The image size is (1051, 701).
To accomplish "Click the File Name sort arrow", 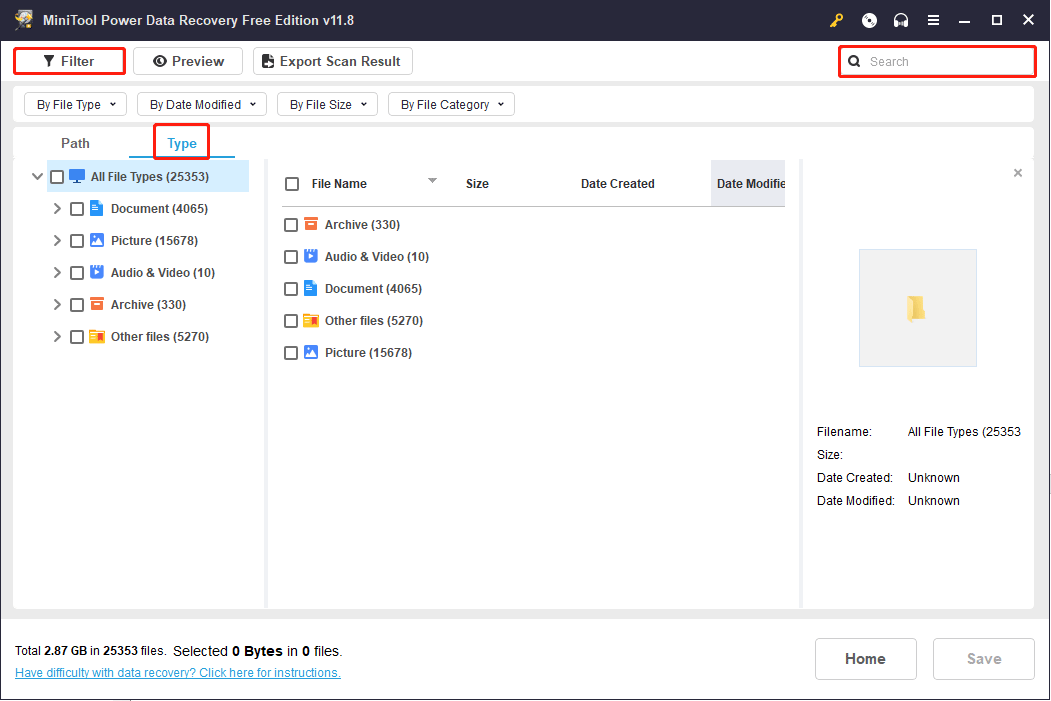I will [x=432, y=181].
